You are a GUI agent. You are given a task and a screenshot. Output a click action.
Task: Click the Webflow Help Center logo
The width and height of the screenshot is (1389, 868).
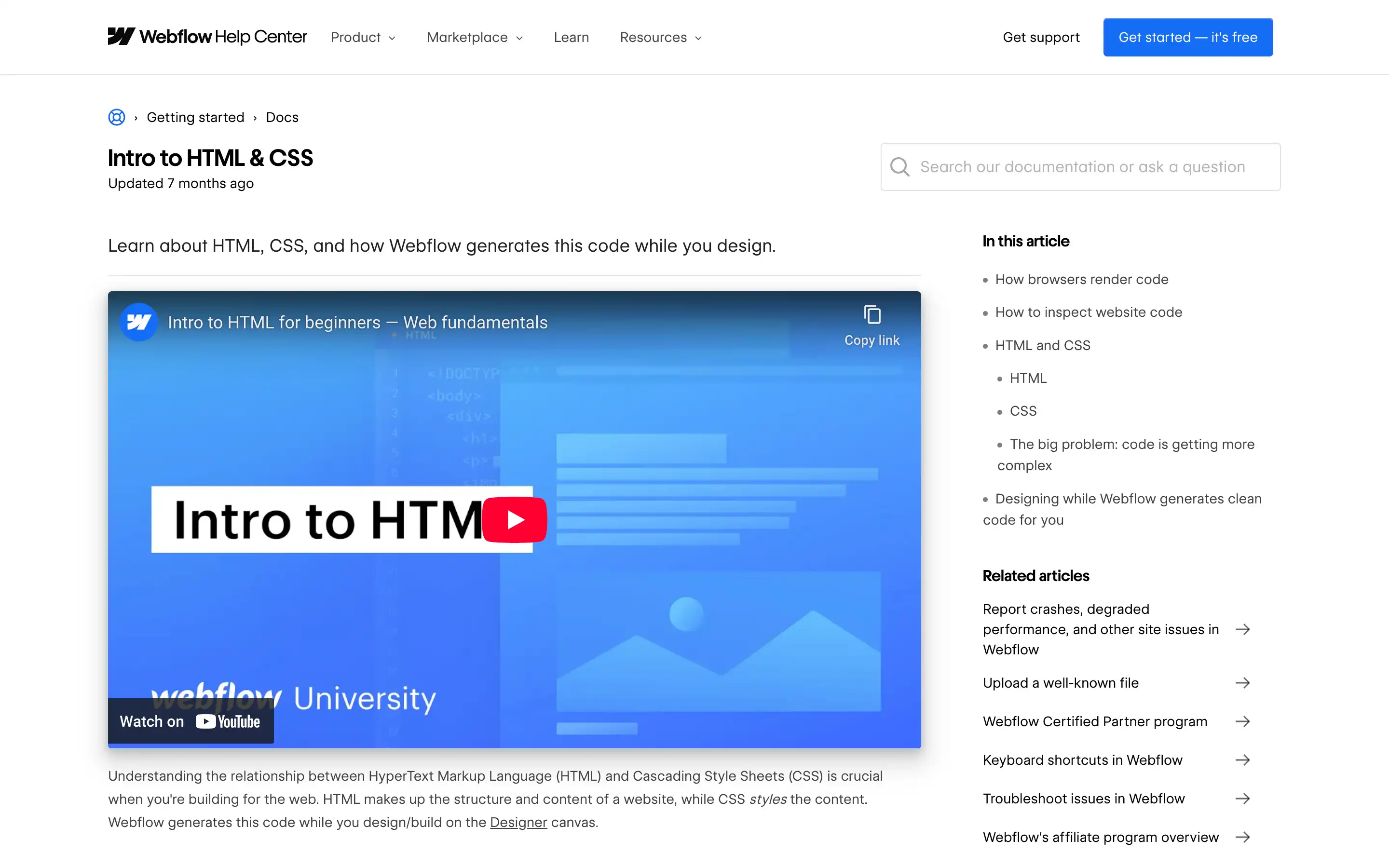coord(206,36)
